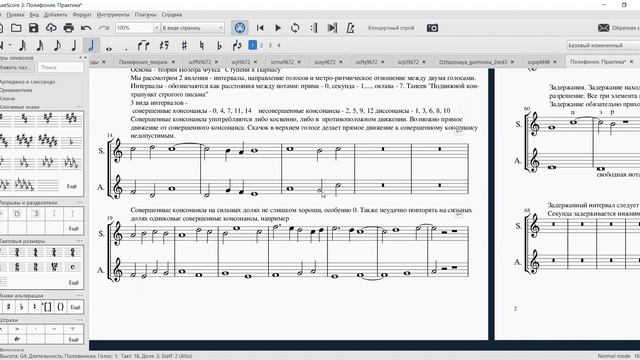Toggle pan score during playback icon
Screen dimensions: 640x360
[x=332, y=28]
